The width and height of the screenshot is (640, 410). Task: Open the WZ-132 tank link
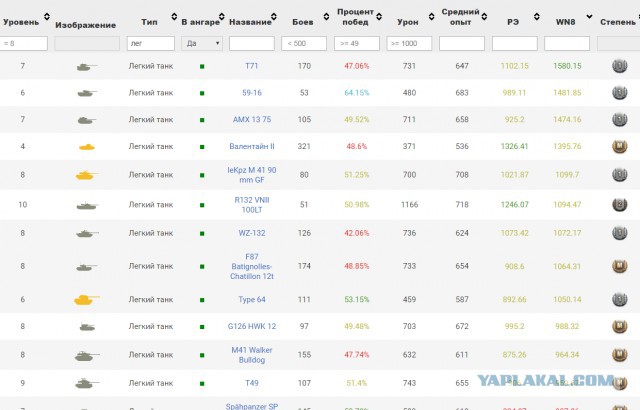pyautogui.click(x=251, y=233)
